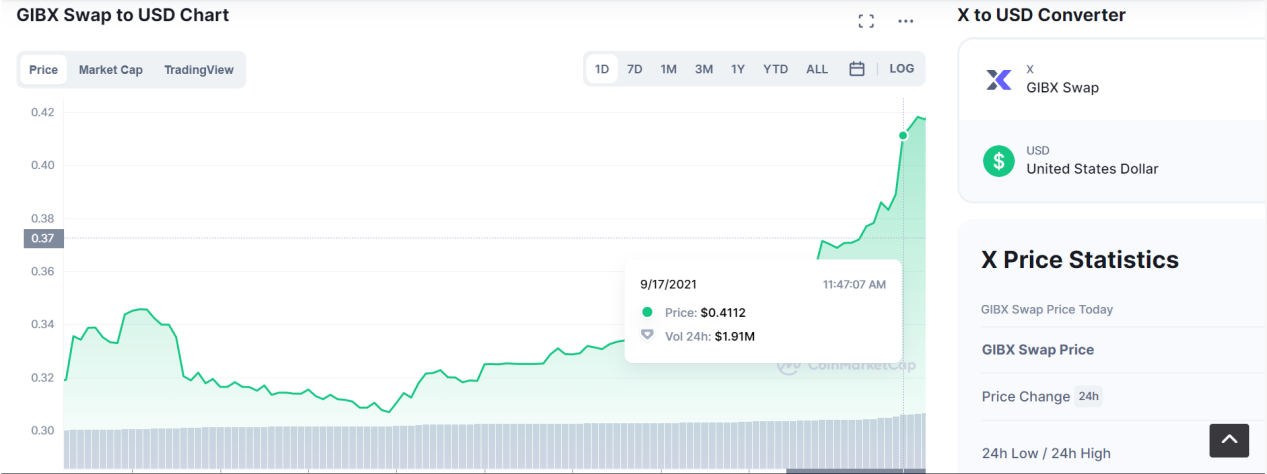The image size is (1267, 474).
Task: Select the 3M time range
Action: point(704,69)
